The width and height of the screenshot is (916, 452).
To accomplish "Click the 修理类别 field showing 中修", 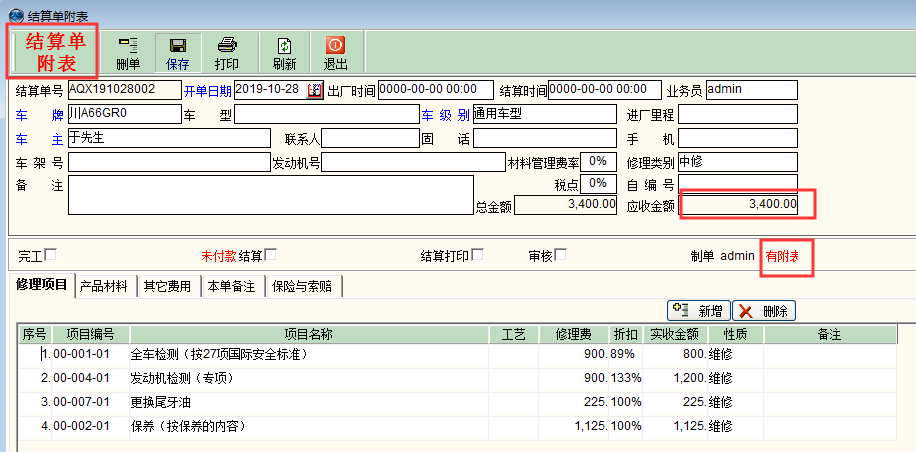I will coord(737,162).
